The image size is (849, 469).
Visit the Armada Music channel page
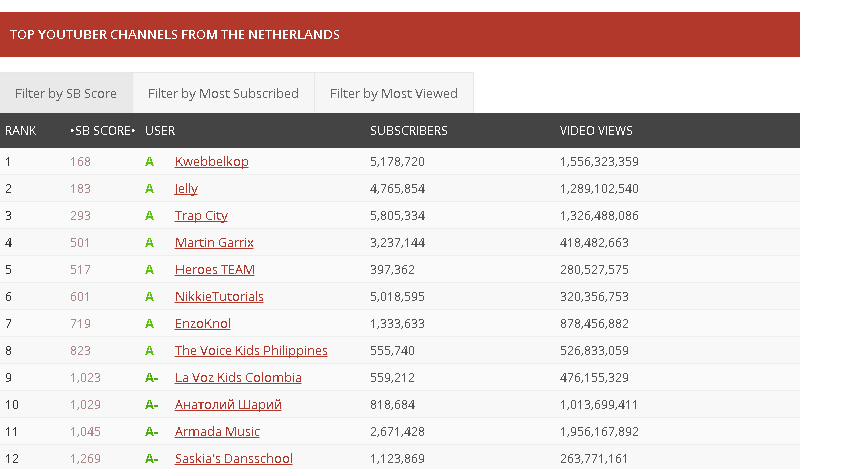pyautogui.click(x=217, y=432)
